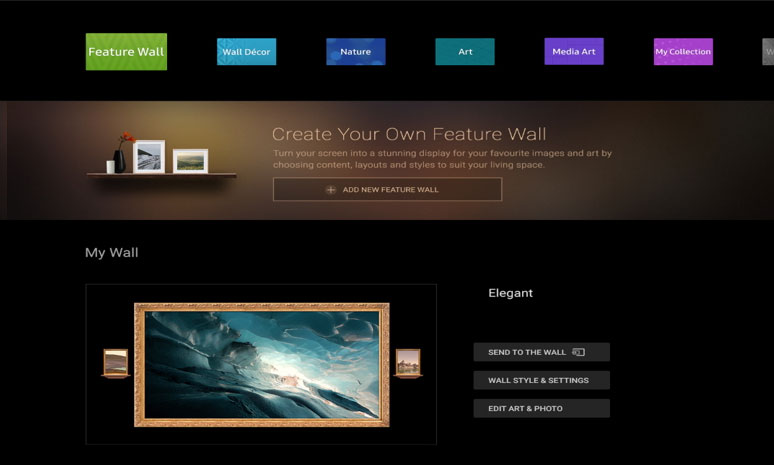Screen dimensions: 774x465
Task: Open My Collection
Action: click(683, 52)
